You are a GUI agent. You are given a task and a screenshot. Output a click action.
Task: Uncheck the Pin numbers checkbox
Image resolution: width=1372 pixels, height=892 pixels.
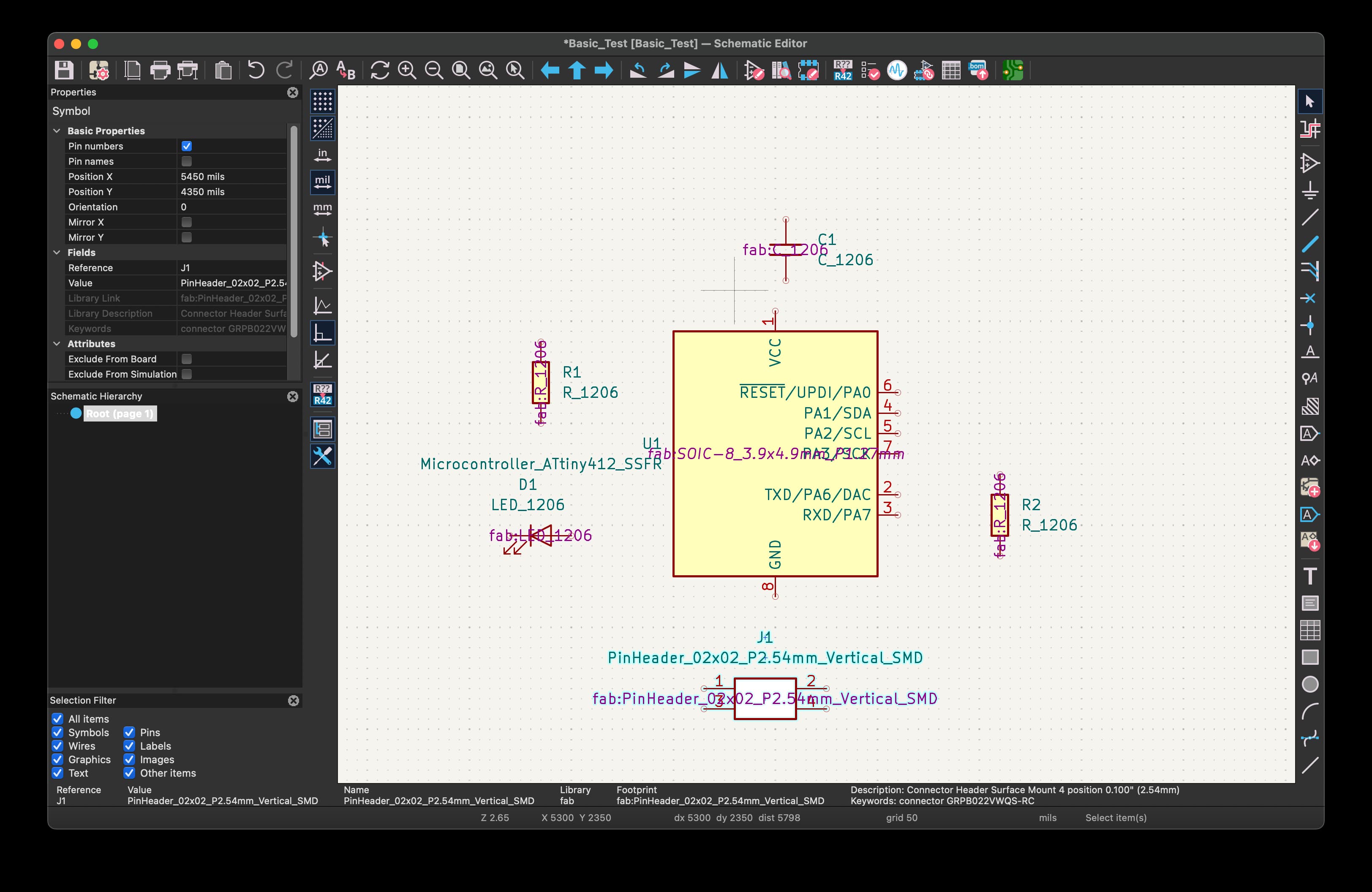click(x=186, y=147)
